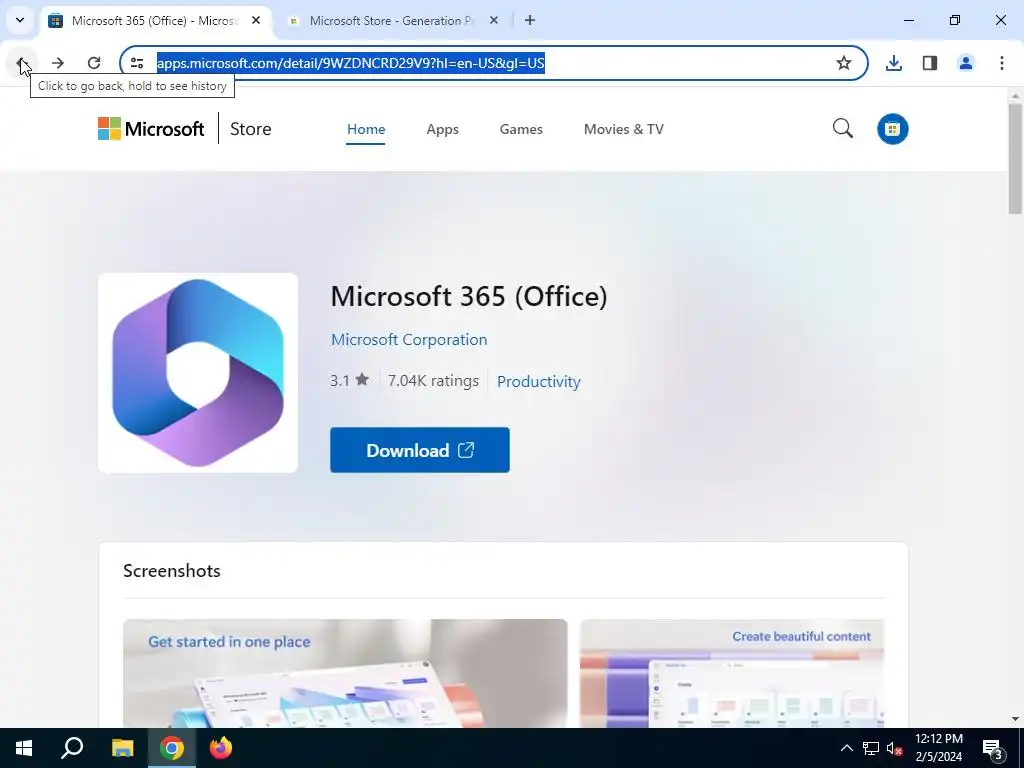
Task: Close the Microsoft 365 (Office) tab
Action: [x=256, y=20]
